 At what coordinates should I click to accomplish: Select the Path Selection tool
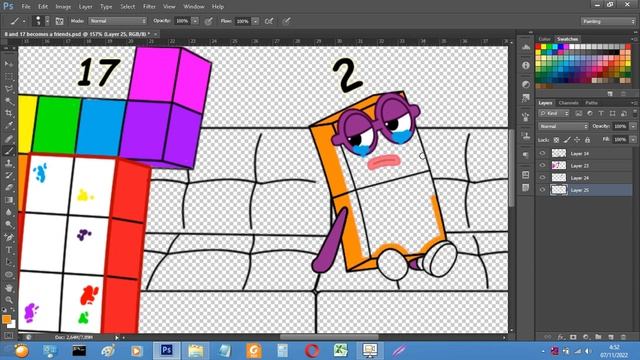(9, 262)
